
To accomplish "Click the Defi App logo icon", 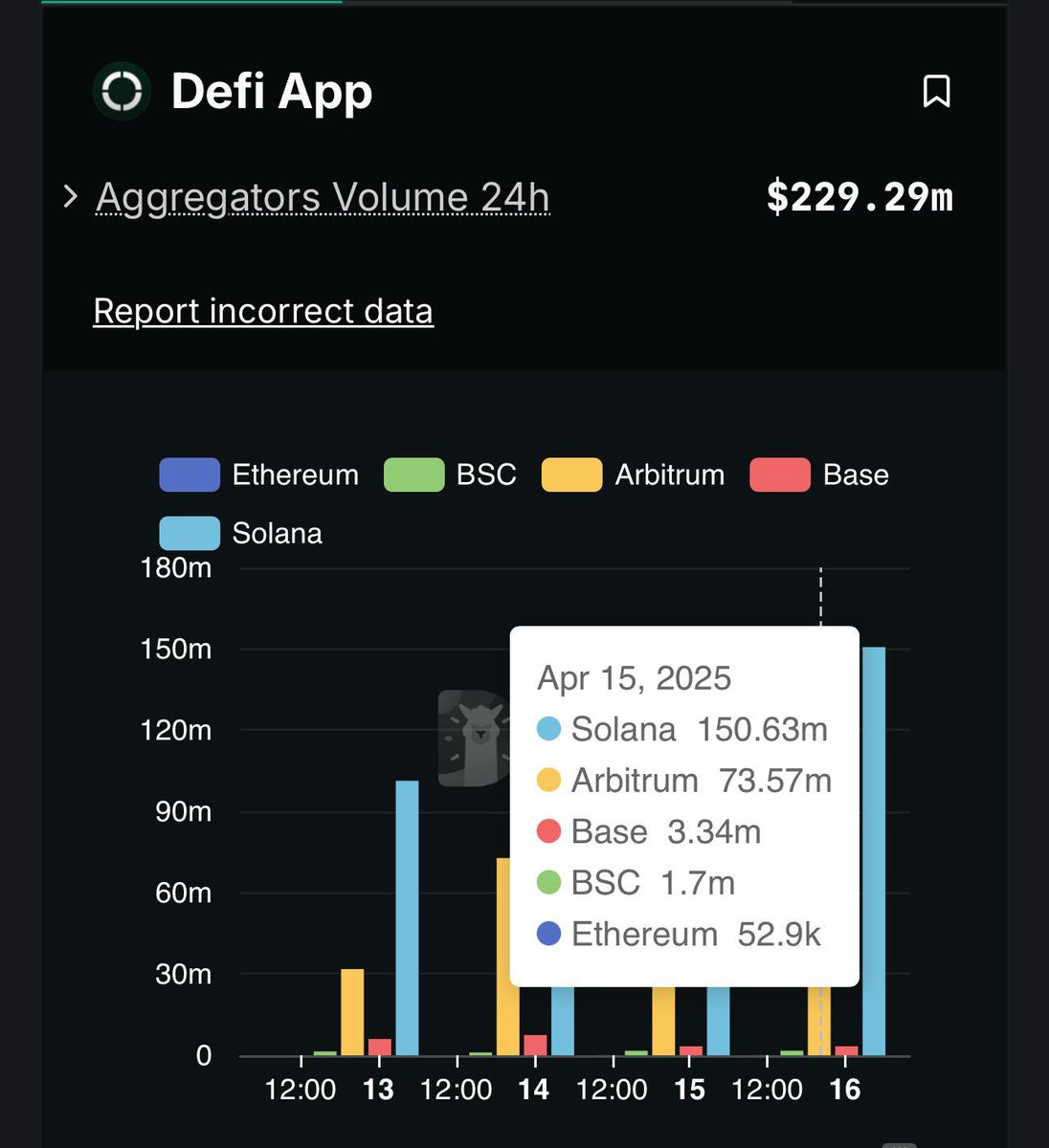I will coord(122,91).
